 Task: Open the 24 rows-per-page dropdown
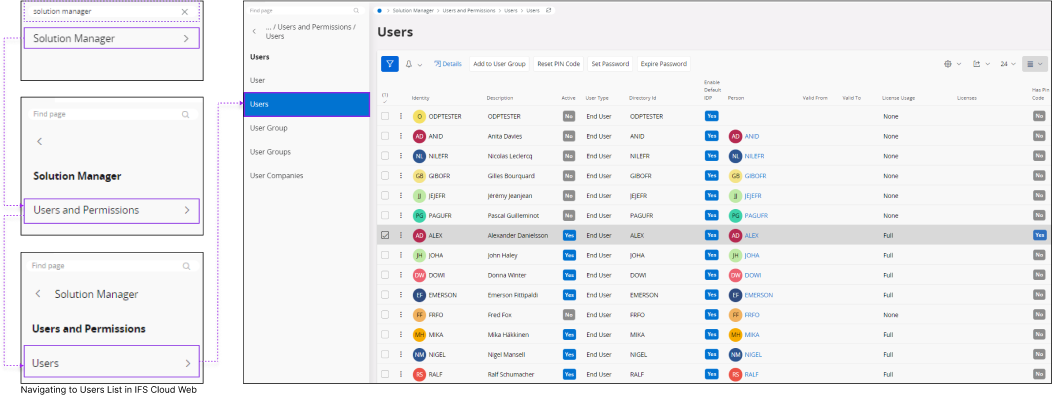1008,64
